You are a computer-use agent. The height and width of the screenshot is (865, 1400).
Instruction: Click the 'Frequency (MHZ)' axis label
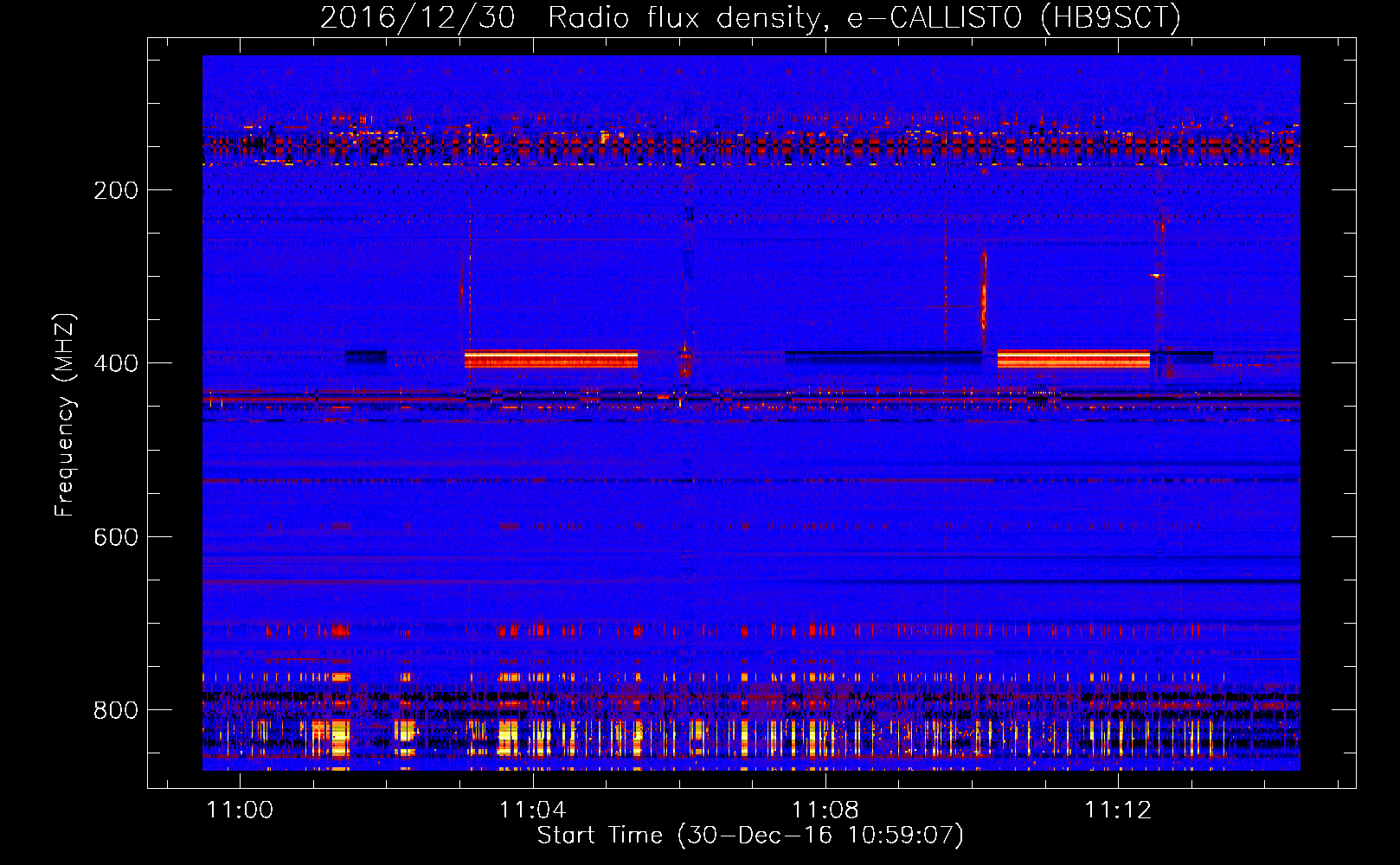tap(65, 415)
